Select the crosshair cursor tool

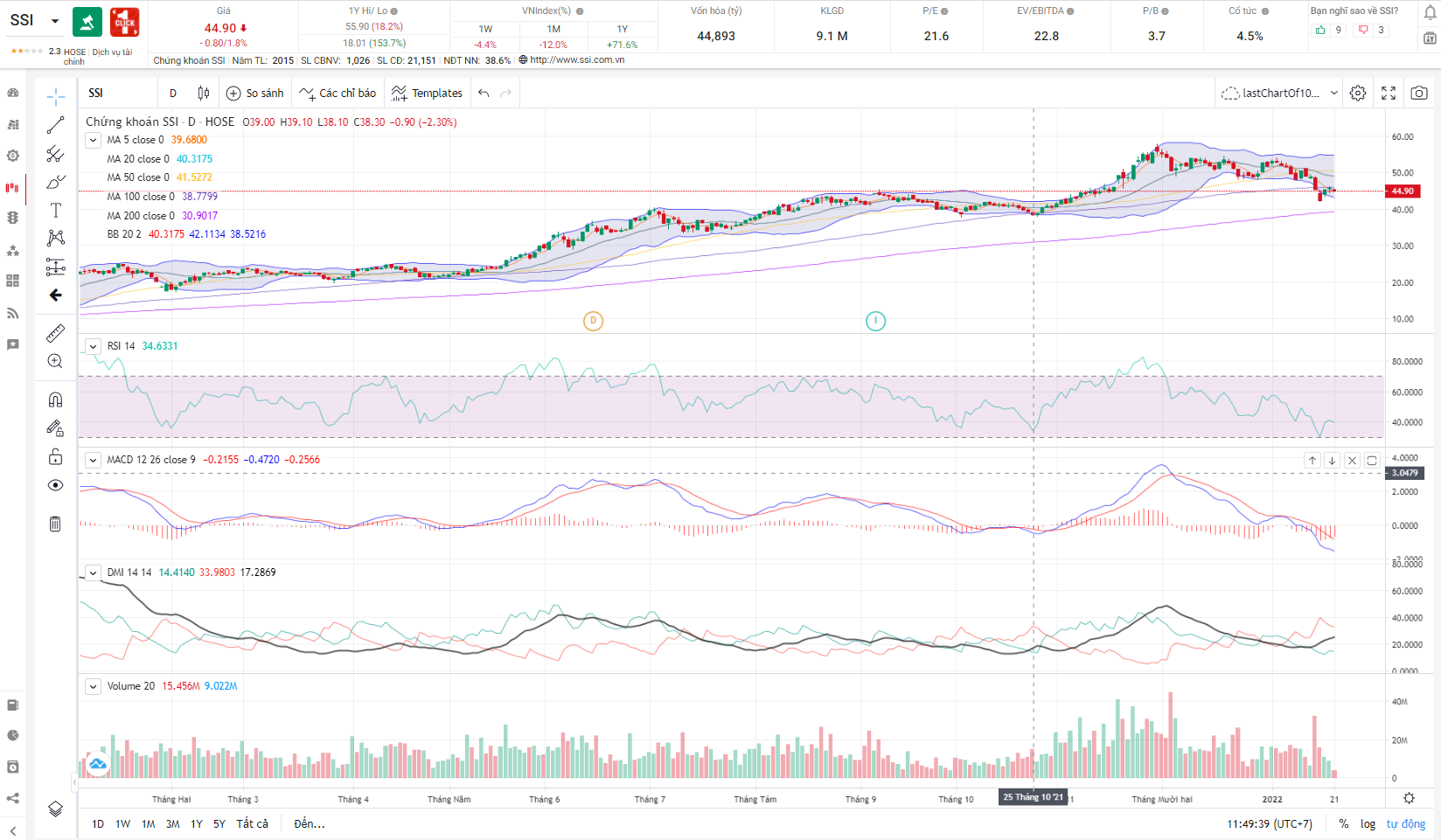coord(55,96)
